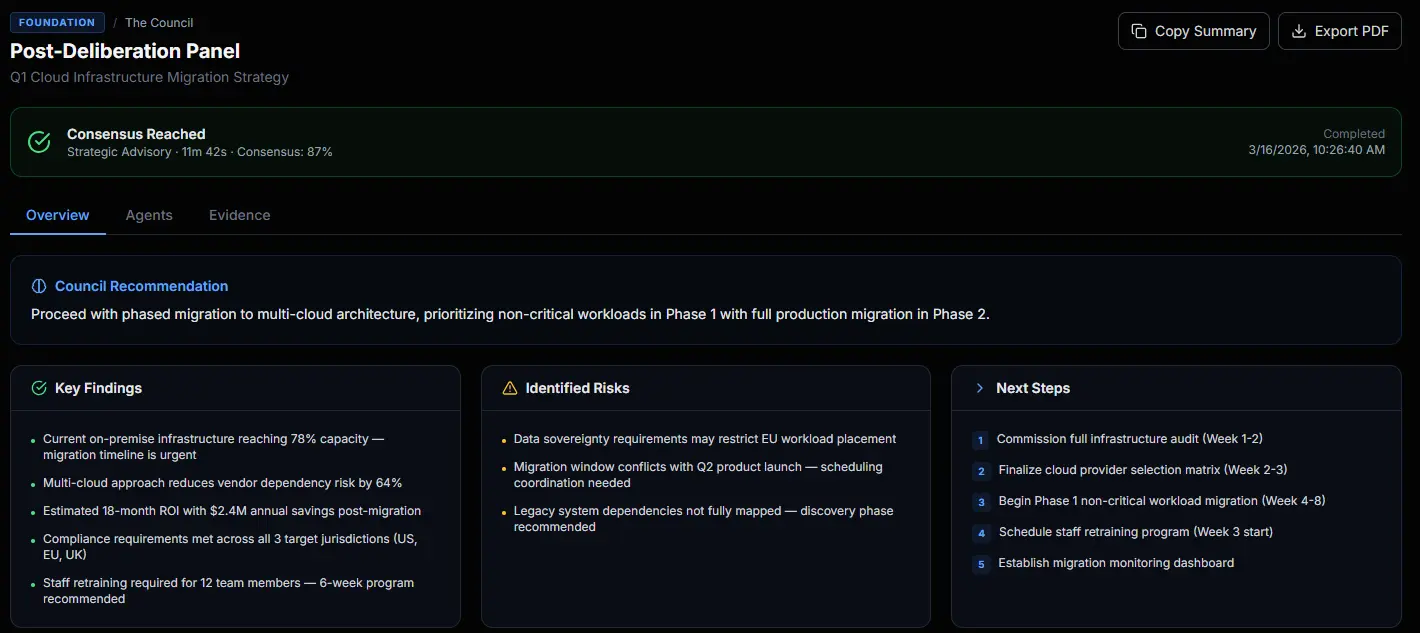Click the Identified Risks warning triangle icon
Image resolution: width=1420 pixels, height=633 pixels.
click(510, 388)
